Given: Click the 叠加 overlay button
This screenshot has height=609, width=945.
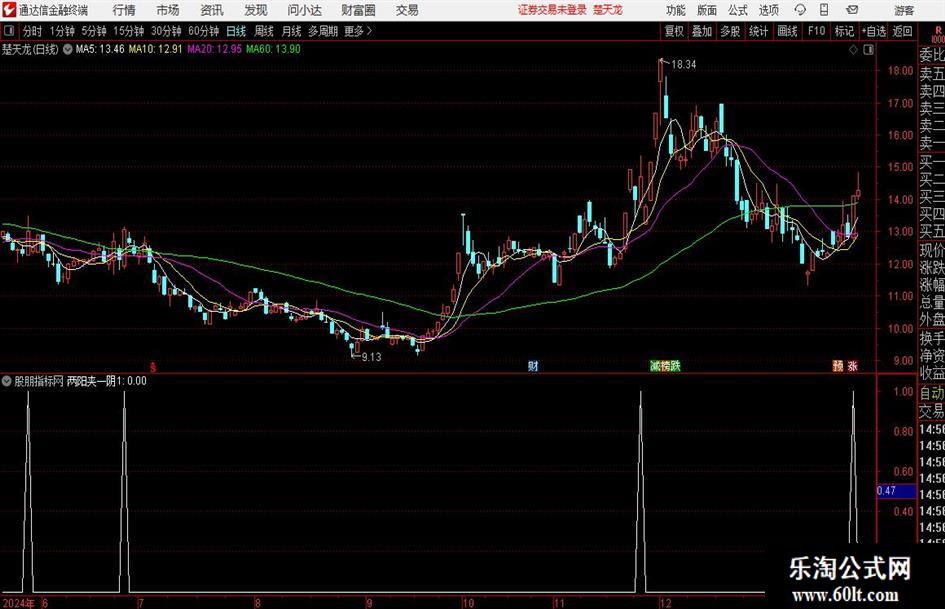Looking at the screenshot, I should [x=702, y=31].
